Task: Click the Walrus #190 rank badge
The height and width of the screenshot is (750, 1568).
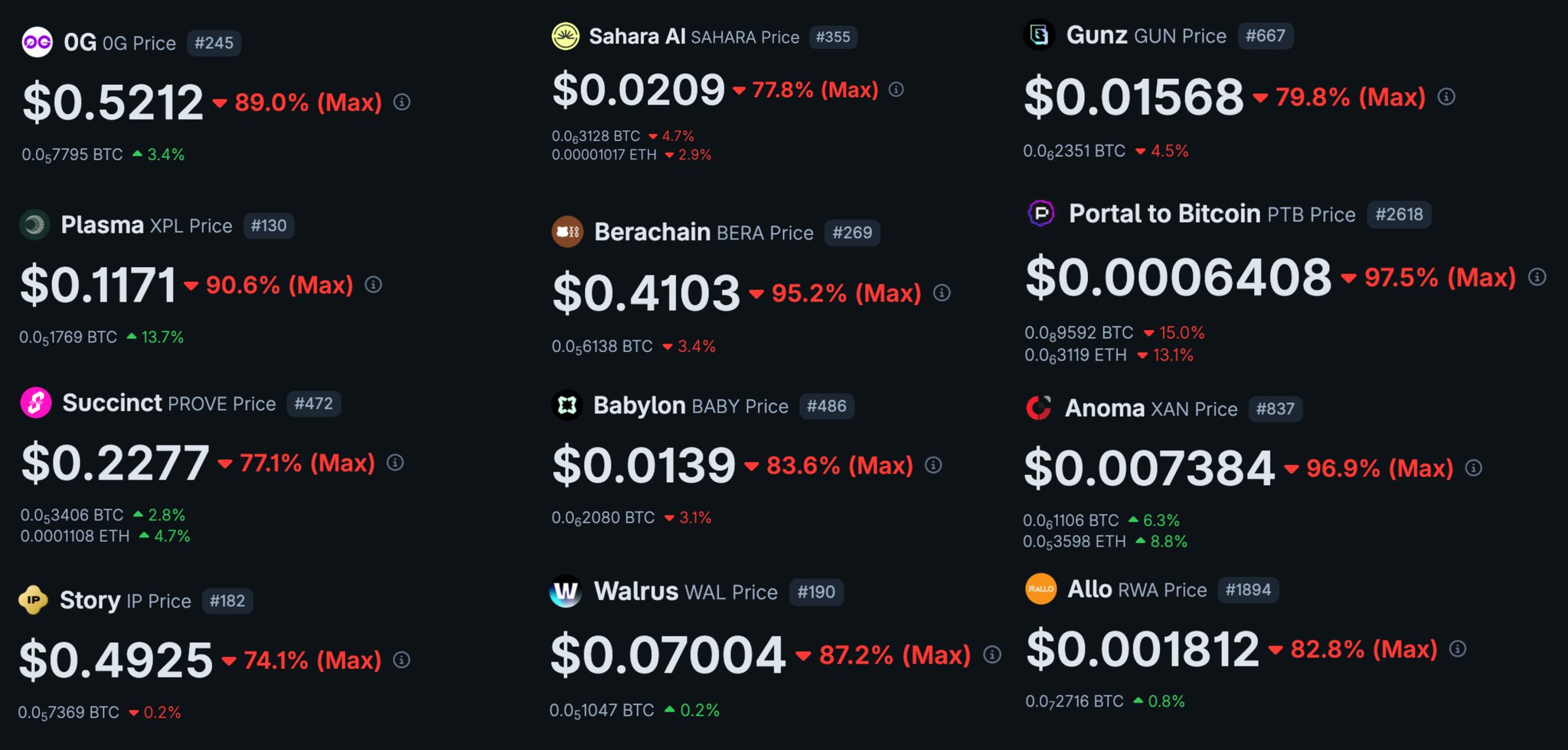Action: tap(816, 592)
